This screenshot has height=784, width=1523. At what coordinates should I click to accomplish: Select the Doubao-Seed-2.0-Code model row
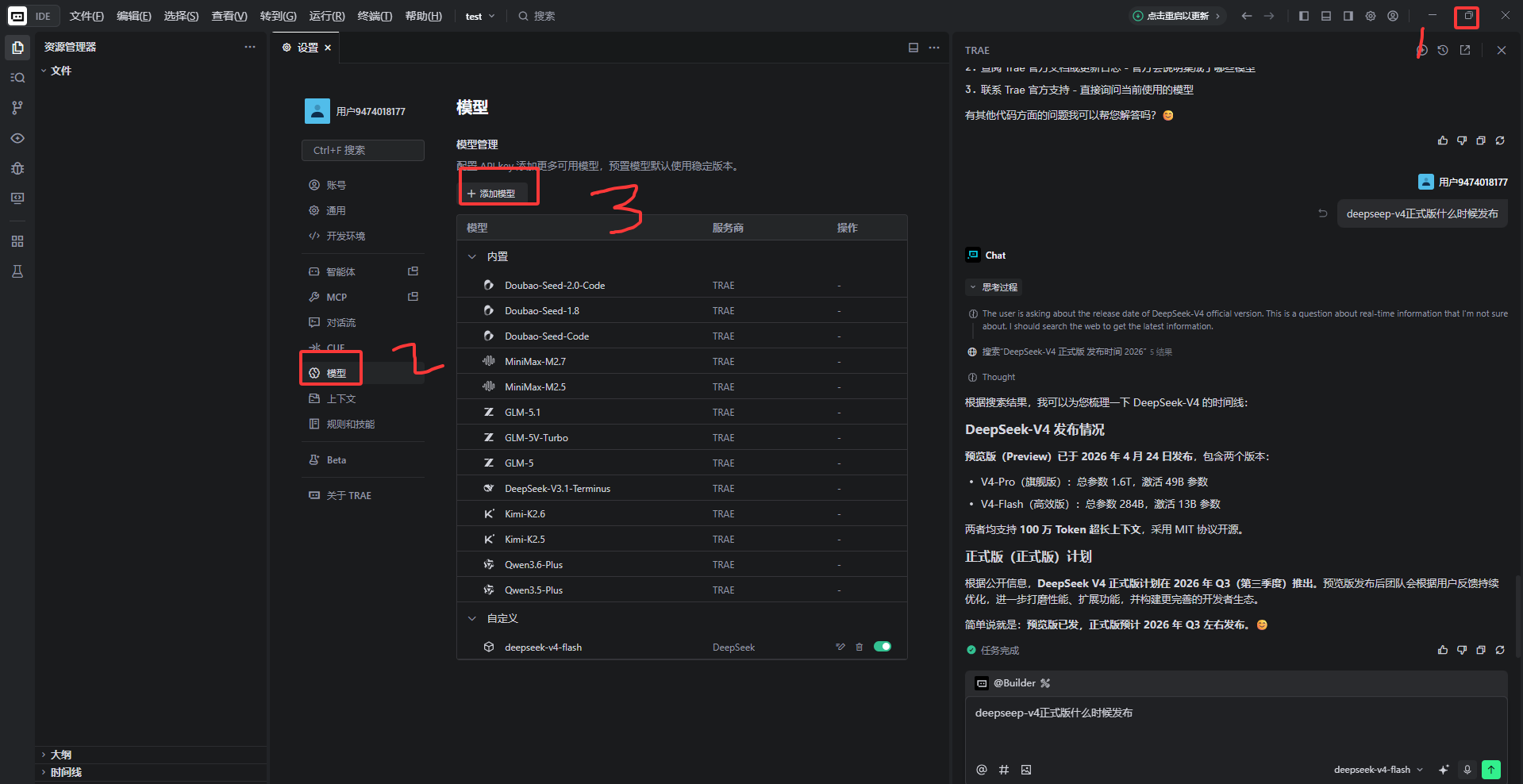click(682, 285)
